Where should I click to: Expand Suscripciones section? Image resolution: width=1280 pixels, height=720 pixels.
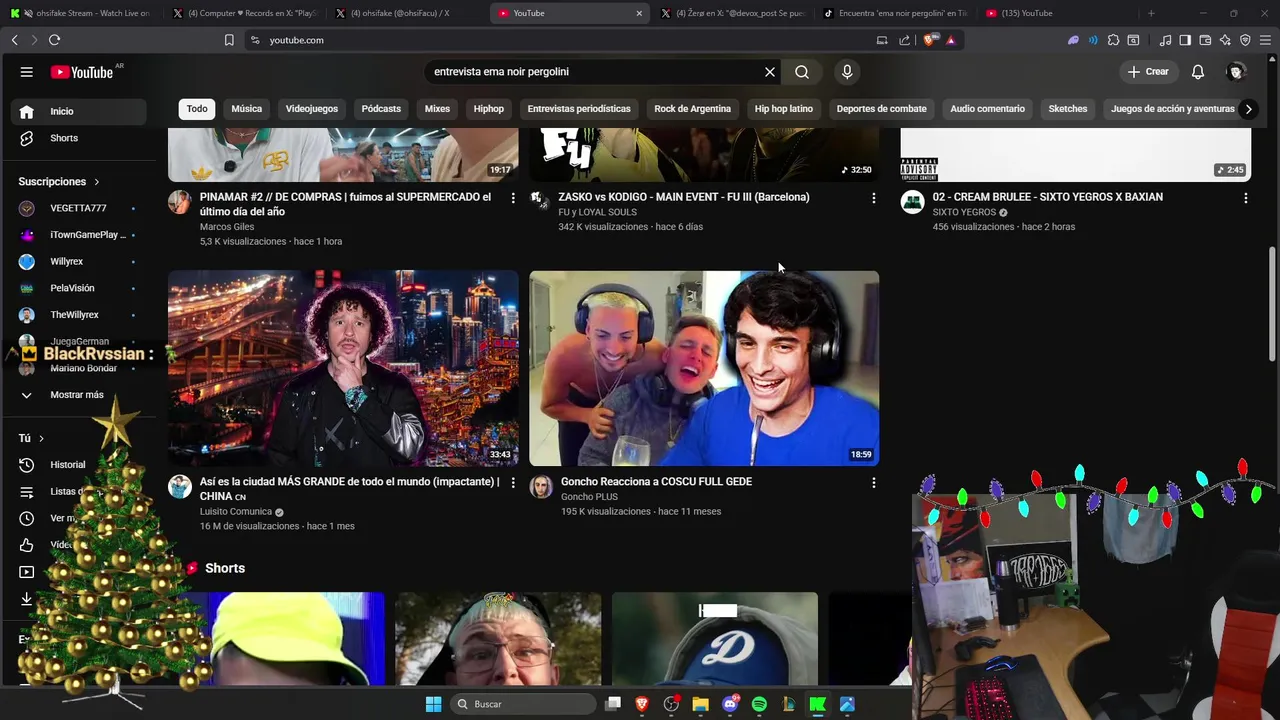(x=59, y=182)
